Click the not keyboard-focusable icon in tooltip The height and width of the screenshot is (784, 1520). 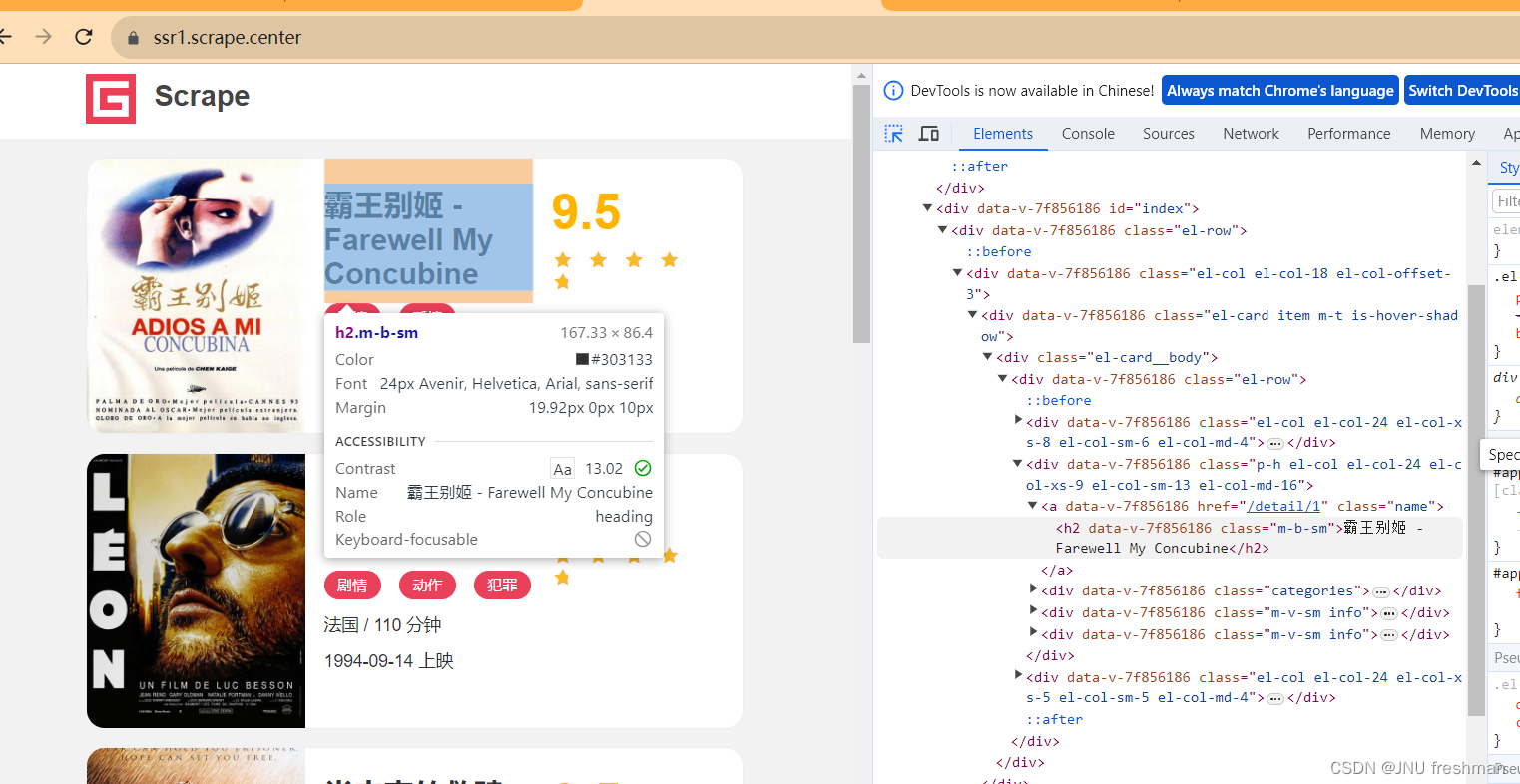643,539
